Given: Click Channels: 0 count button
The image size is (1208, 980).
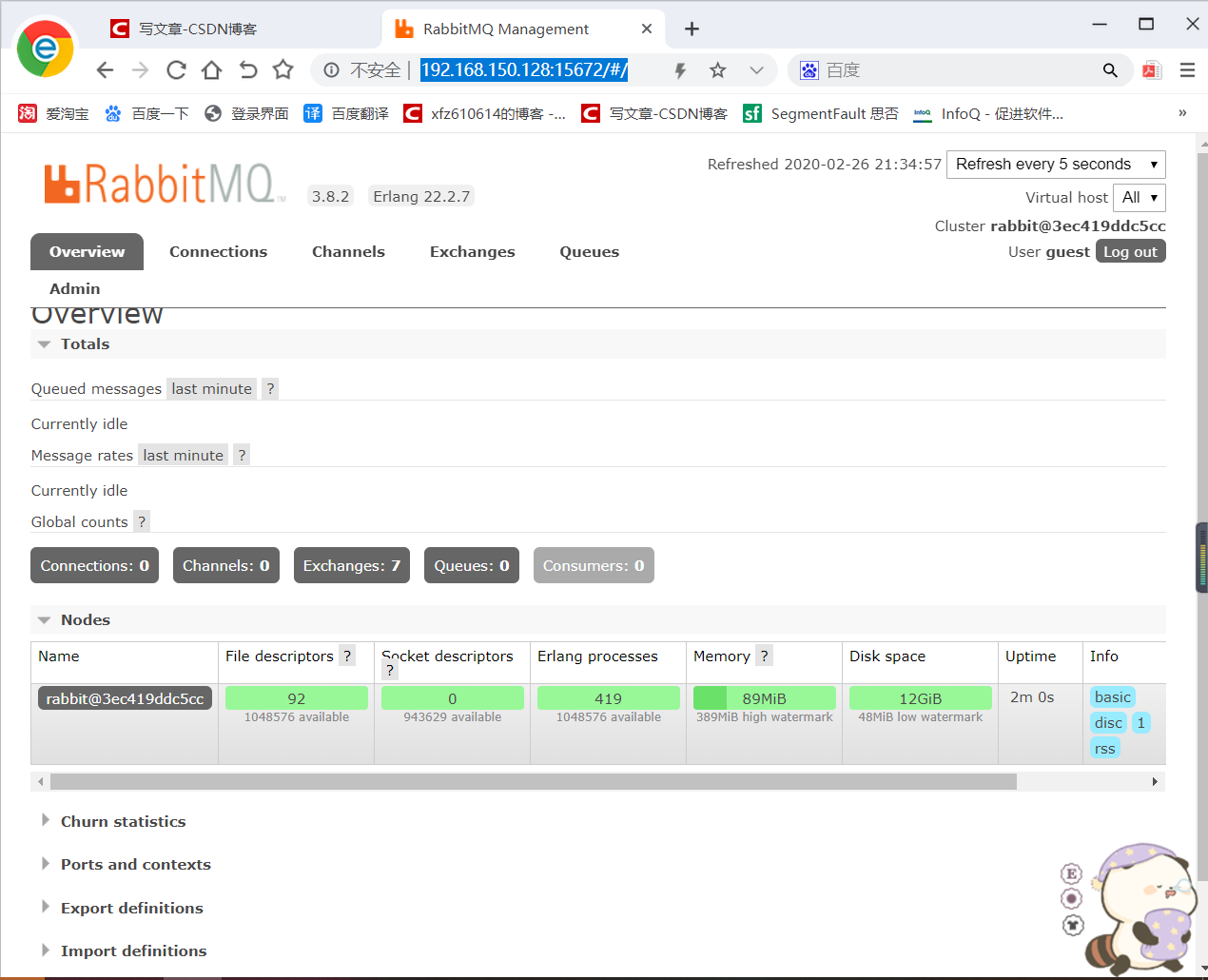Looking at the screenshot, I should coord(225,565).
